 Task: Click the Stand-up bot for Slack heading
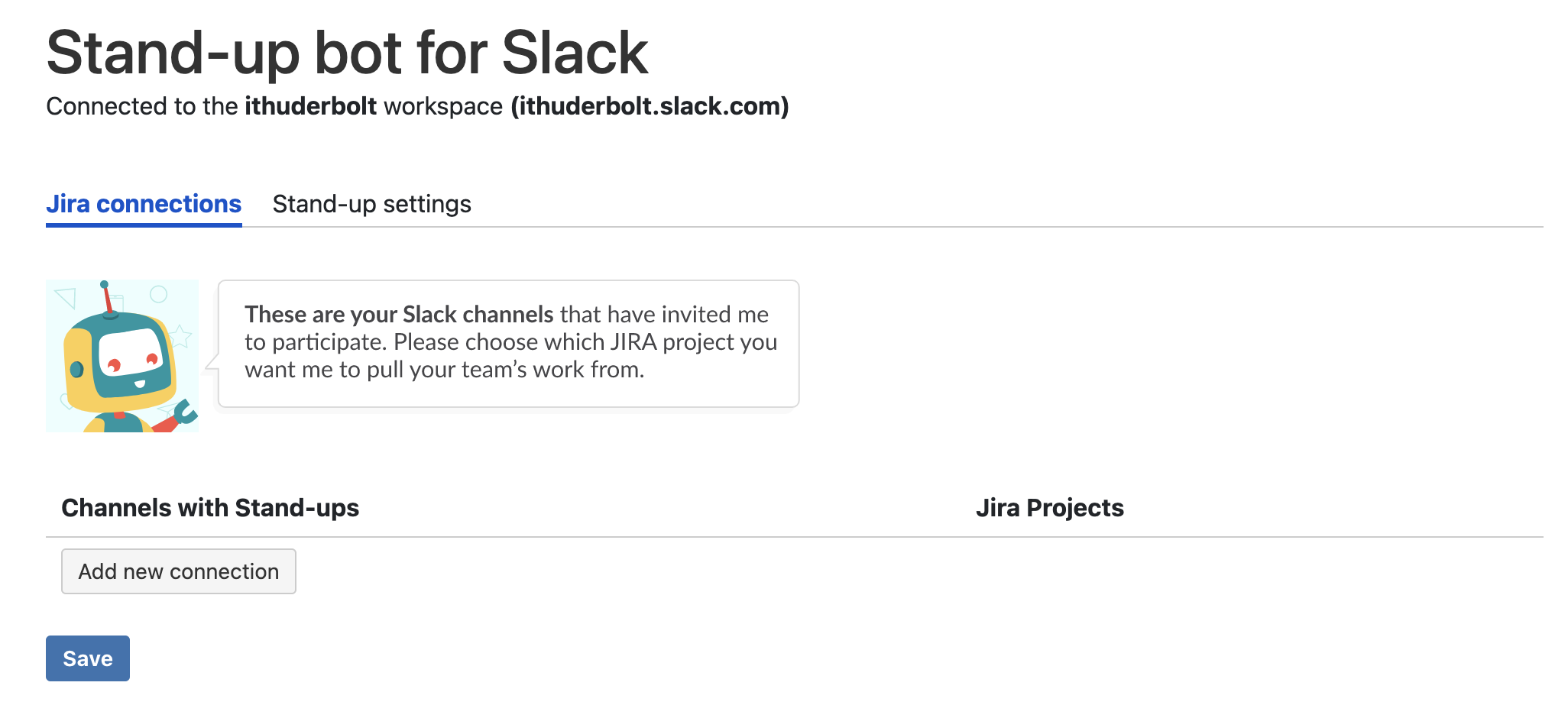tap(347, 53)
